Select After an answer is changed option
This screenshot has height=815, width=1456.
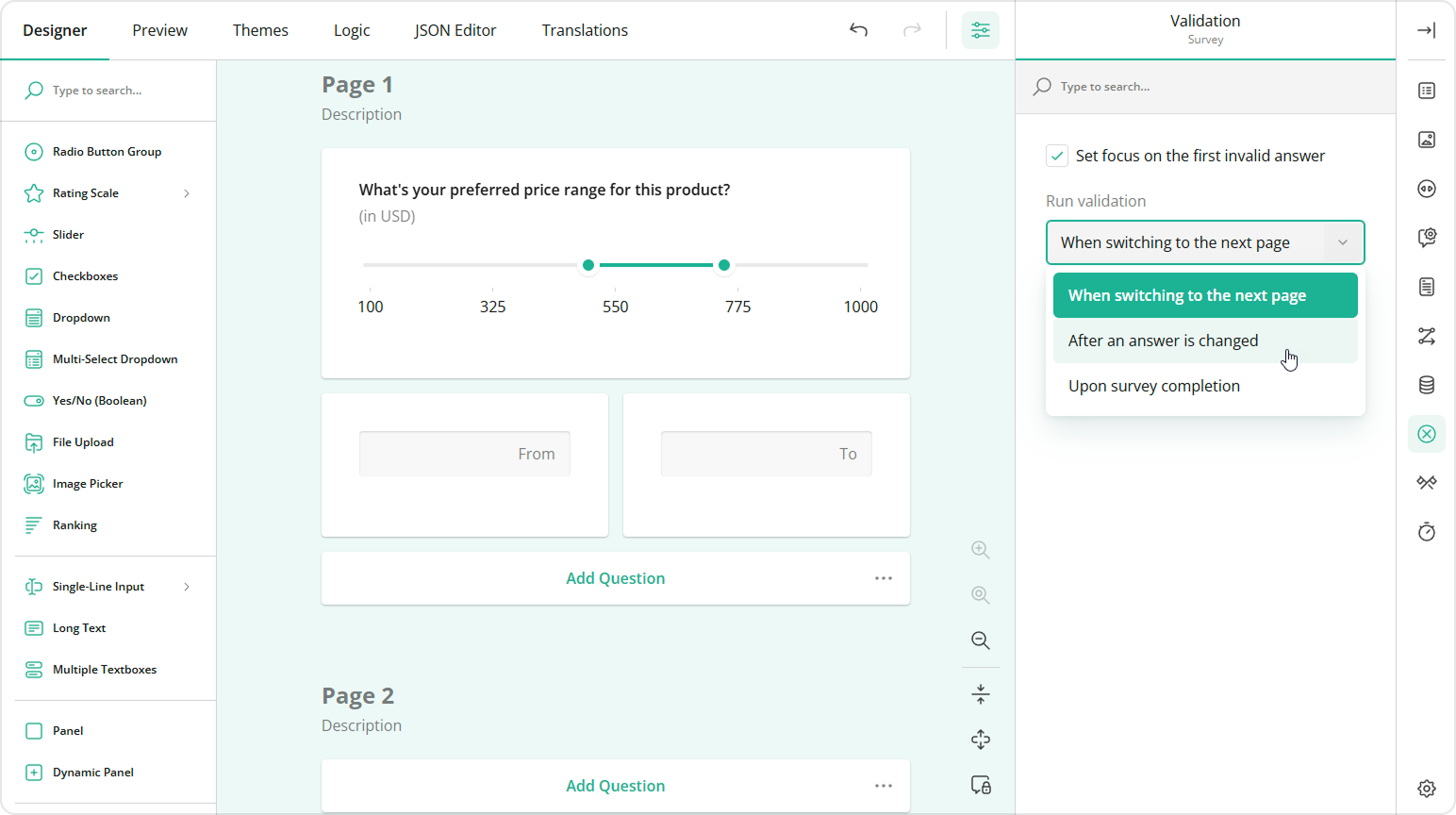tap(1164, 341)
